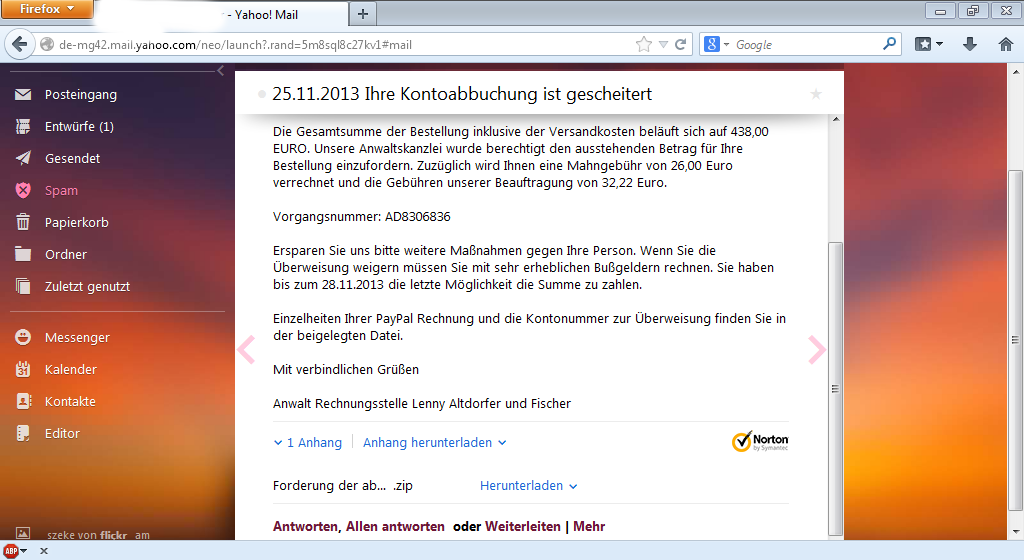This screenshot has height=560, width=1024.
Task: Open the orange Firefox menu button
Action: tap(46, 9)
